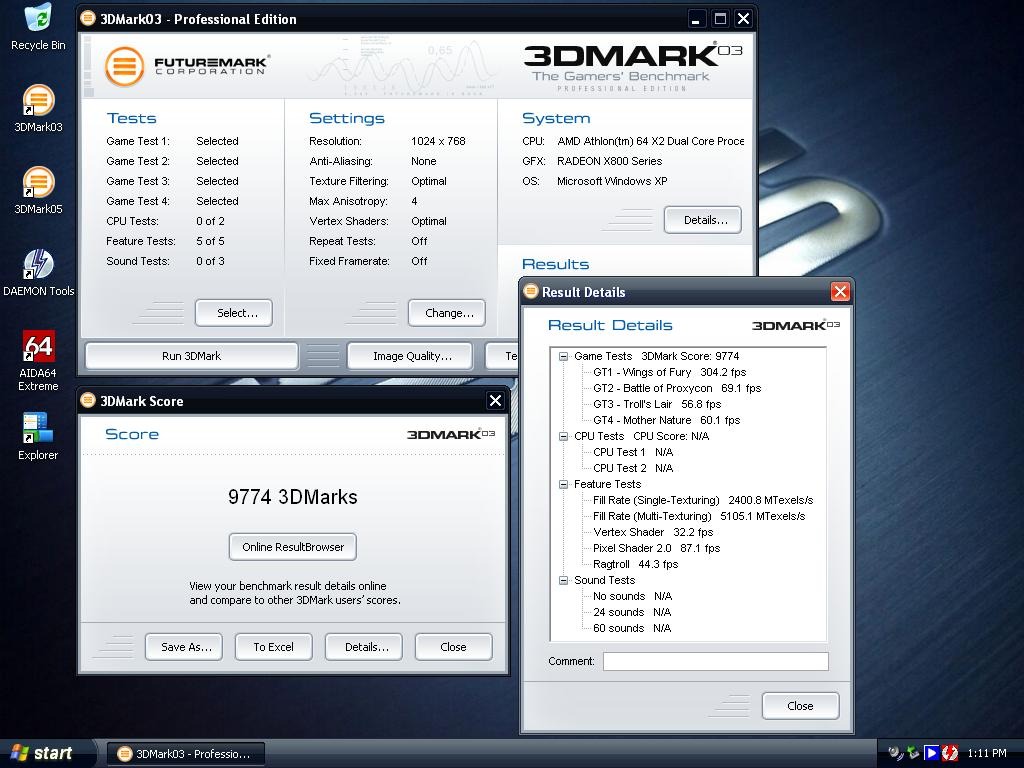Maximize the 3DMark03 main window
Screen dimensions: 1024x768
click(x=720, y=19)
